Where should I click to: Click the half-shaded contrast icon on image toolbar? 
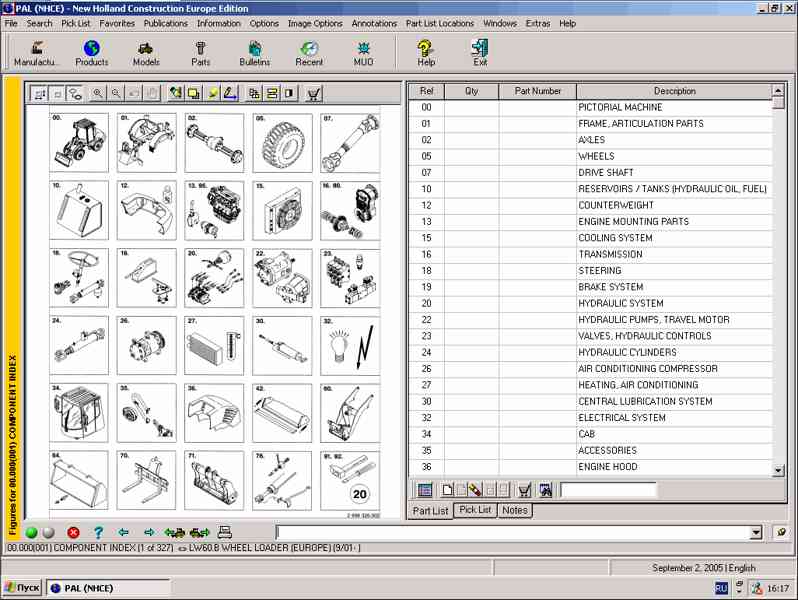point(290,93)
